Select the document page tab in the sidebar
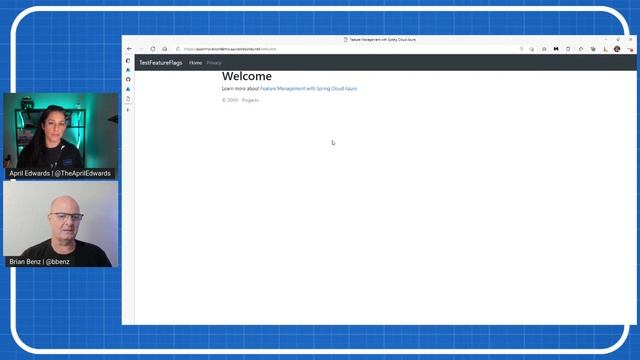The width and height of the screenshot is (640, 360). 128,99
